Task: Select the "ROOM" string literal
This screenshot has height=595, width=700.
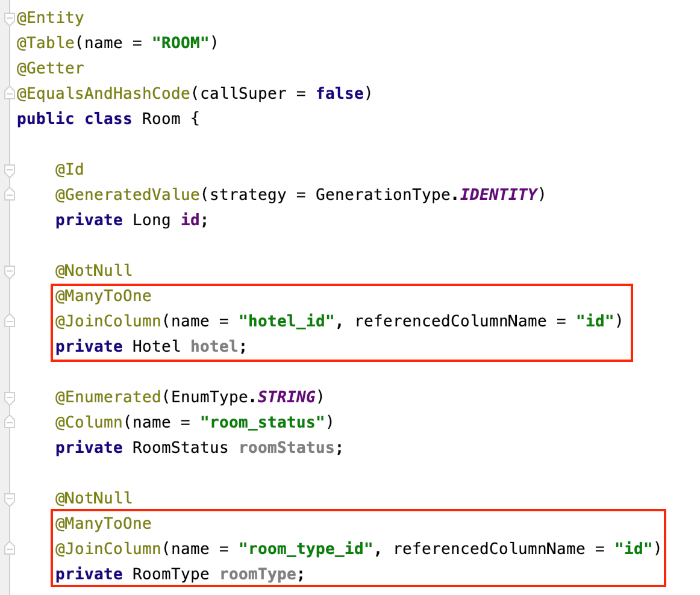Action: point(180,43)
